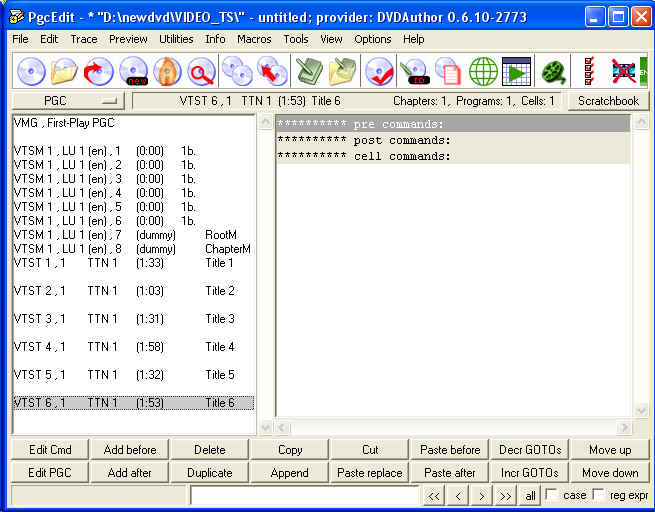Click the Copy button

290,450
